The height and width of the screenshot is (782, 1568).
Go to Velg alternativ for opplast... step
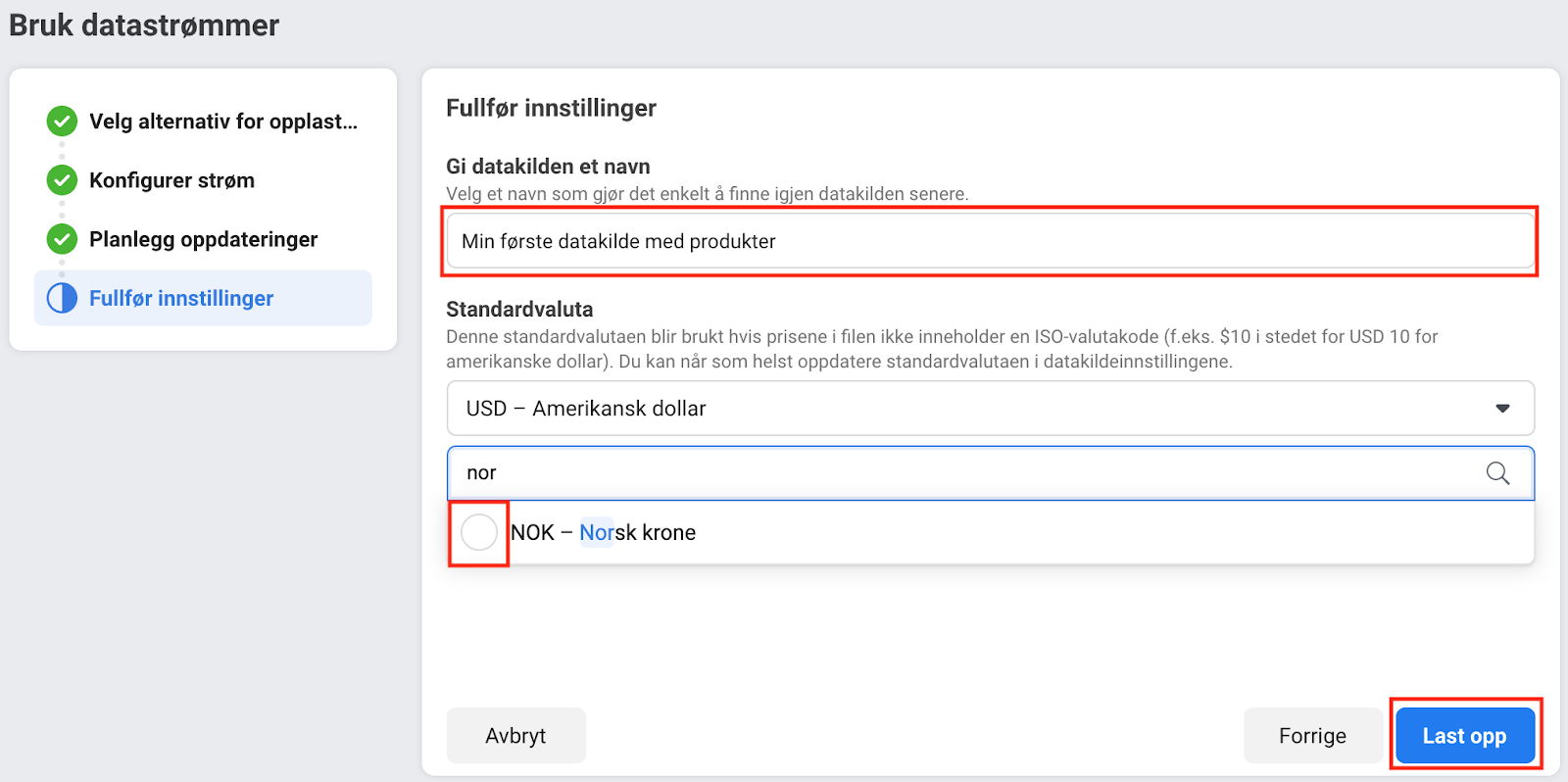click(x=223, y=122)
